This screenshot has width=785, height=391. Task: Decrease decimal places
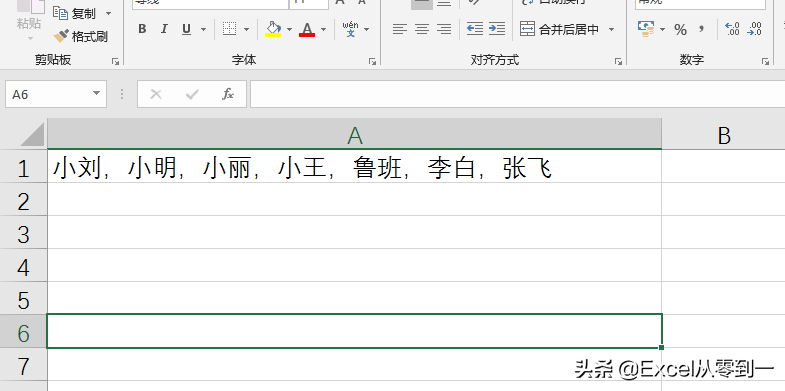click(x=754, y=29)
